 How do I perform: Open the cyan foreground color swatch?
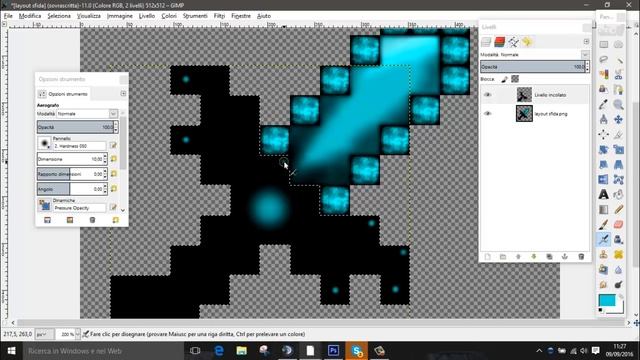point(607,300)
